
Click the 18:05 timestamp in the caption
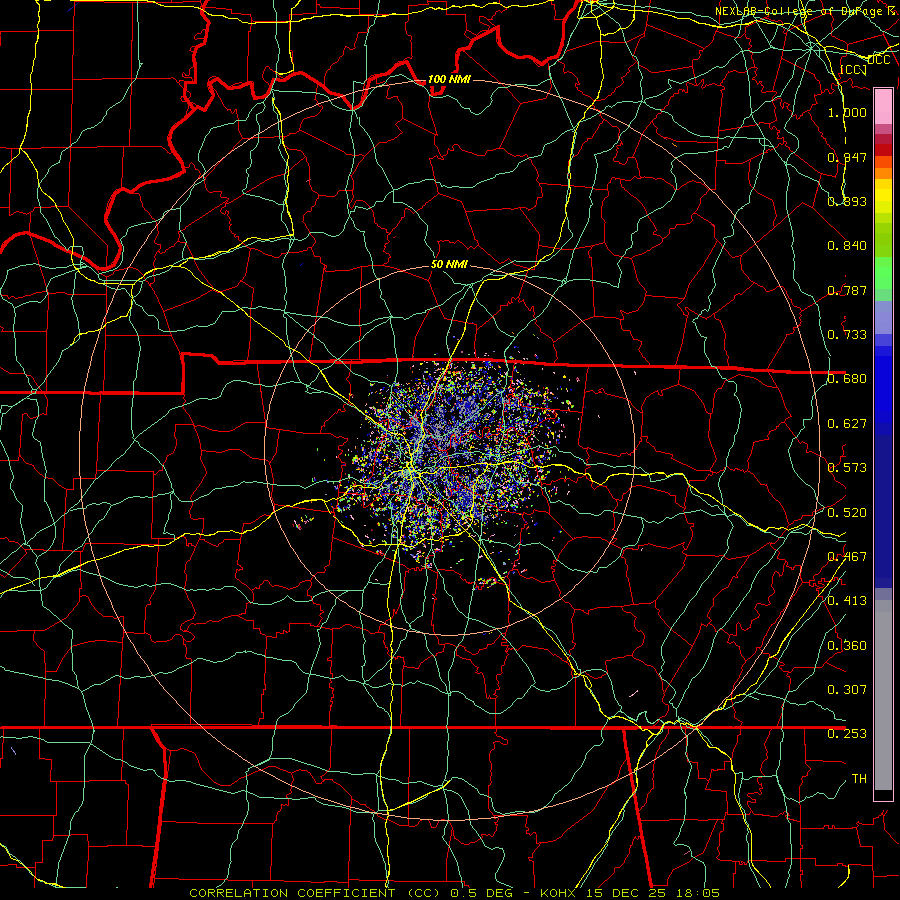pos(697,893)
